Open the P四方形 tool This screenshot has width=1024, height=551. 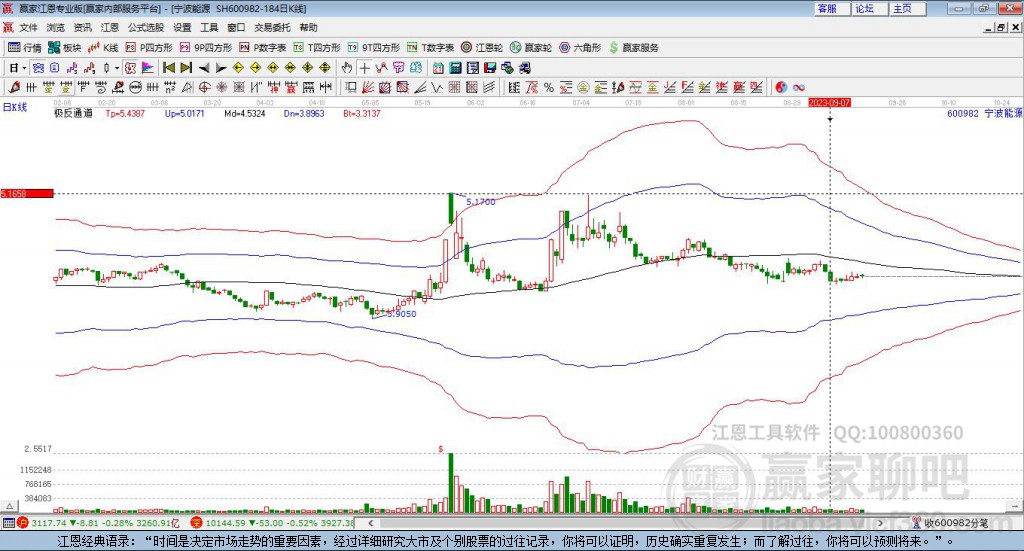click(149, 48)
